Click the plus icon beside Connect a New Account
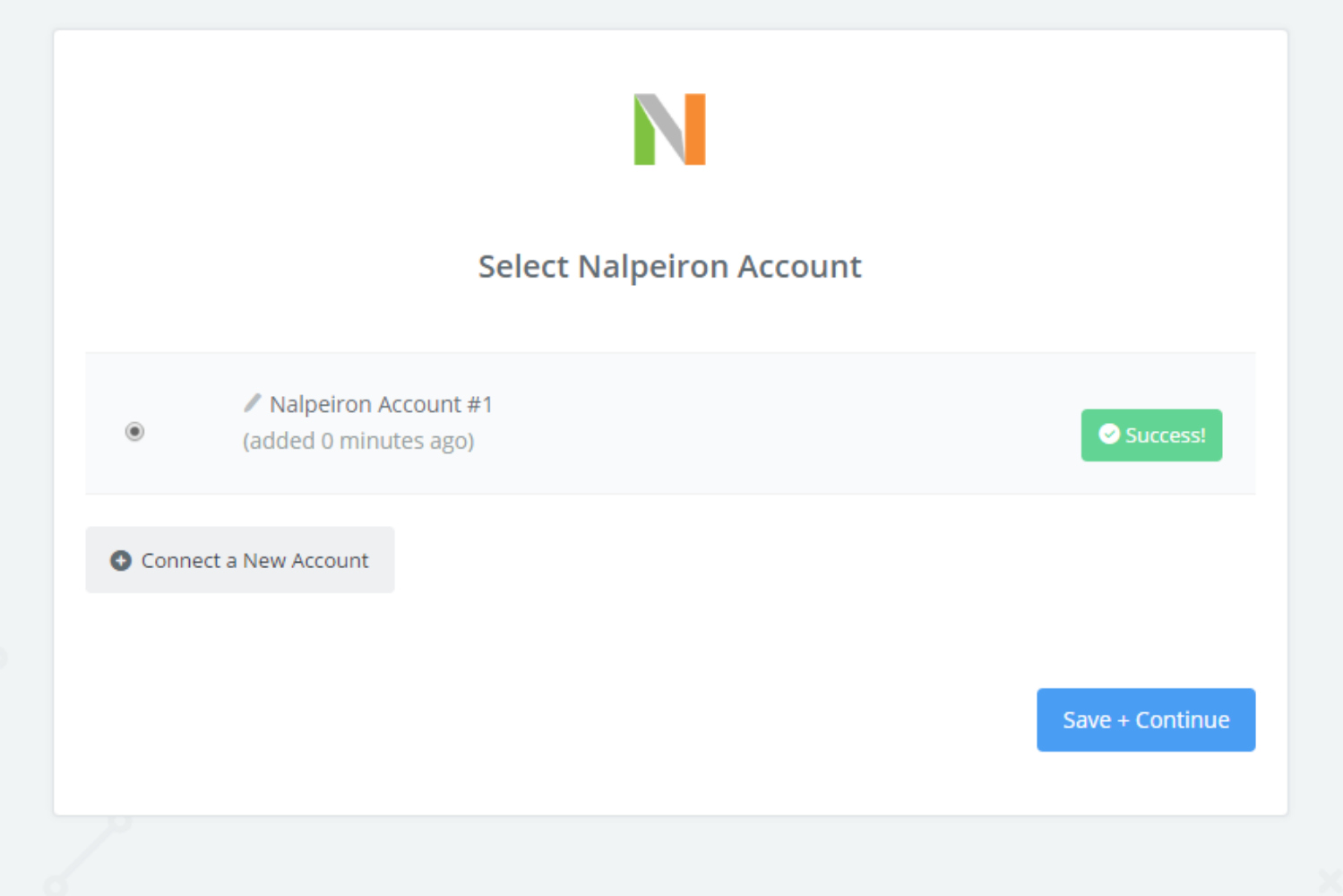 [121, 561]
